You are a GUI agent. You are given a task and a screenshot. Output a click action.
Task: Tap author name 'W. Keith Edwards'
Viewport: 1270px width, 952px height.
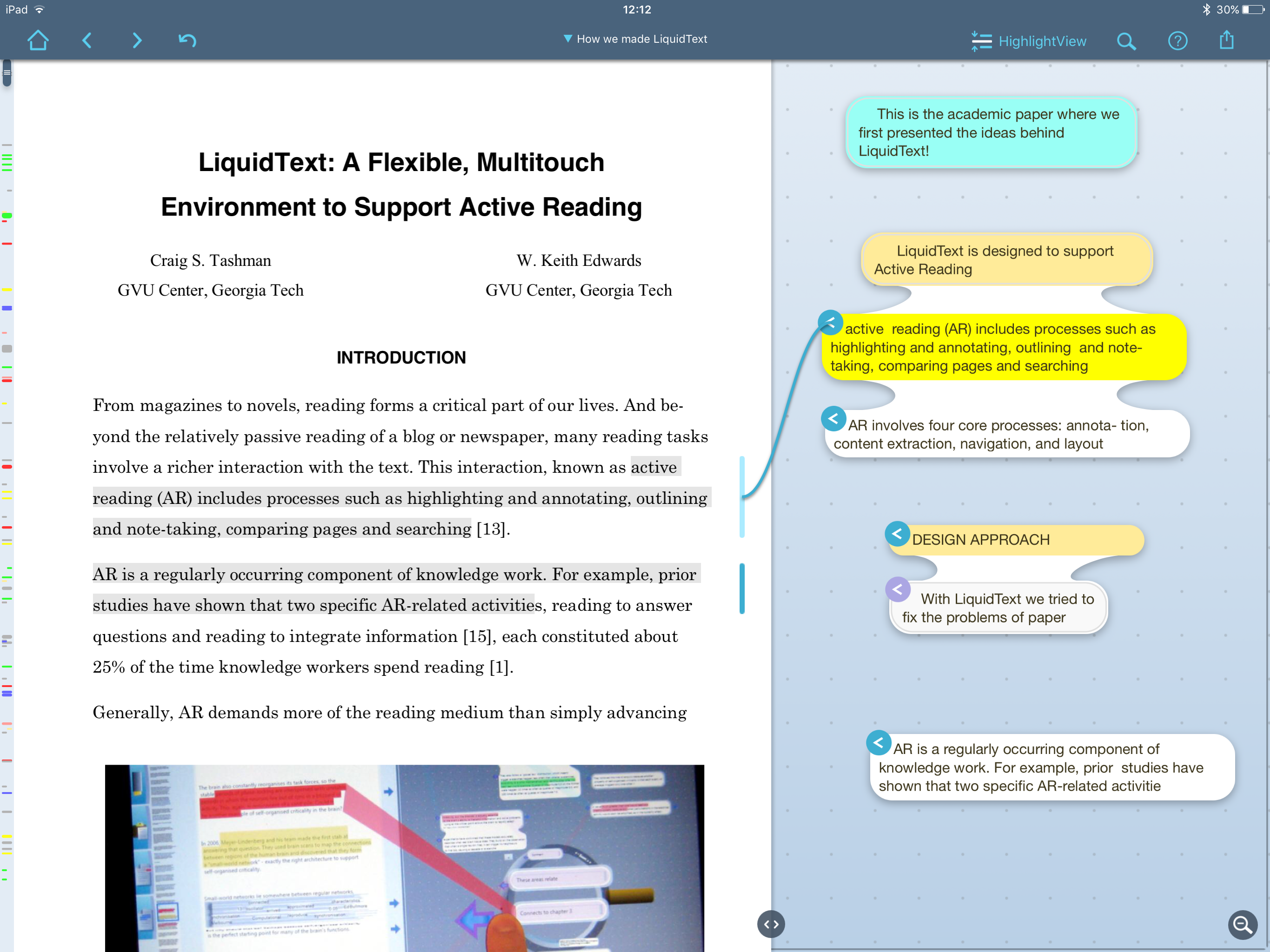pos(579,261)
